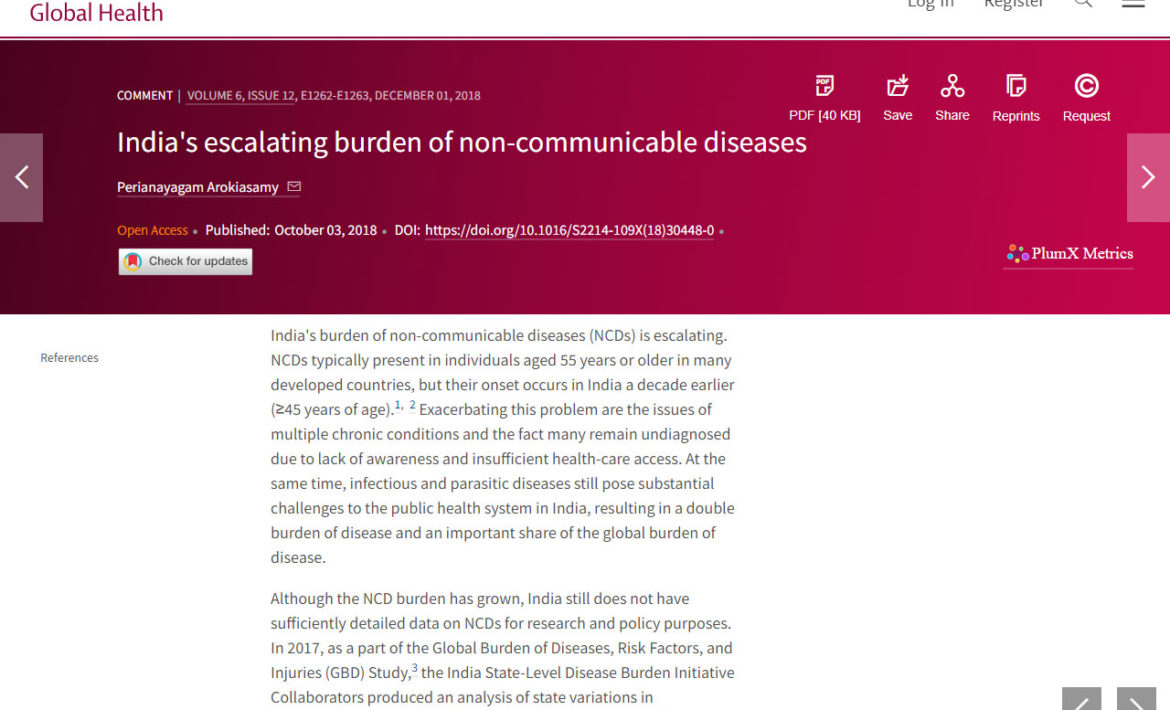Open PlumX Metrics

[x=1069, y=254]
